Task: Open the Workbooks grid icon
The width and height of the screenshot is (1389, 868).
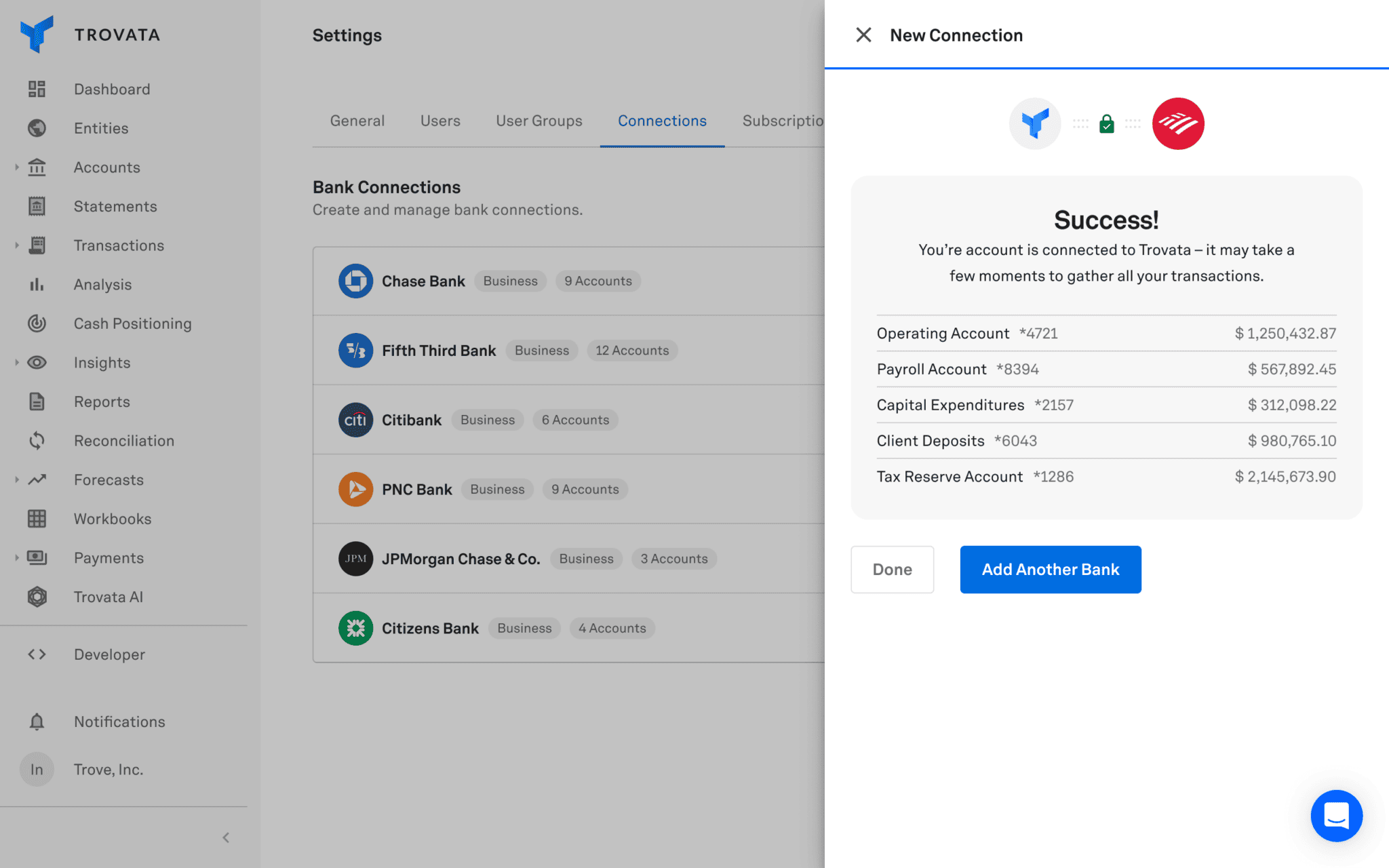Action: pyautogui.click(x=37, y=519)
